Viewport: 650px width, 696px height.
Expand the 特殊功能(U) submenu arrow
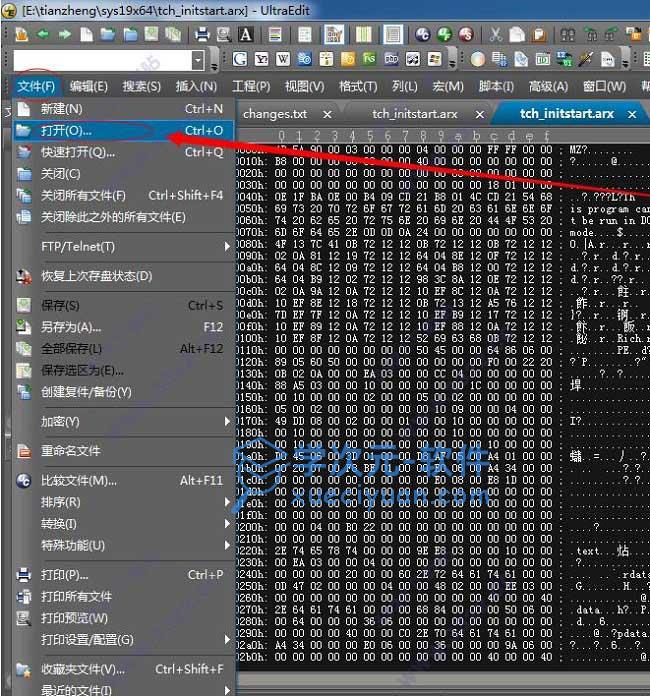point(227,545)
